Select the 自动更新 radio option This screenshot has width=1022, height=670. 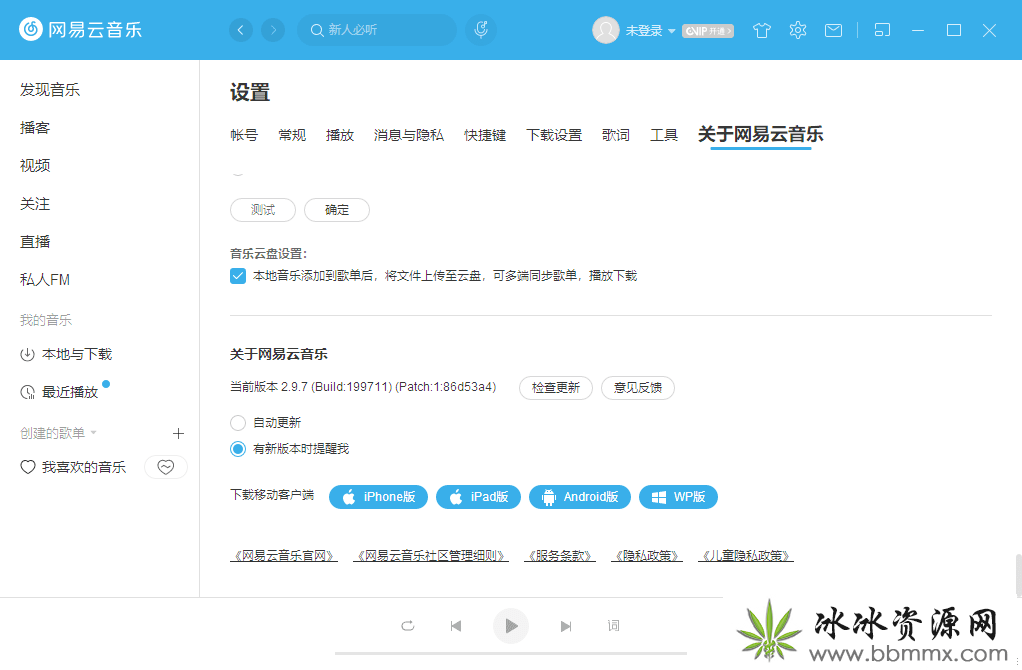coord(238,423)
